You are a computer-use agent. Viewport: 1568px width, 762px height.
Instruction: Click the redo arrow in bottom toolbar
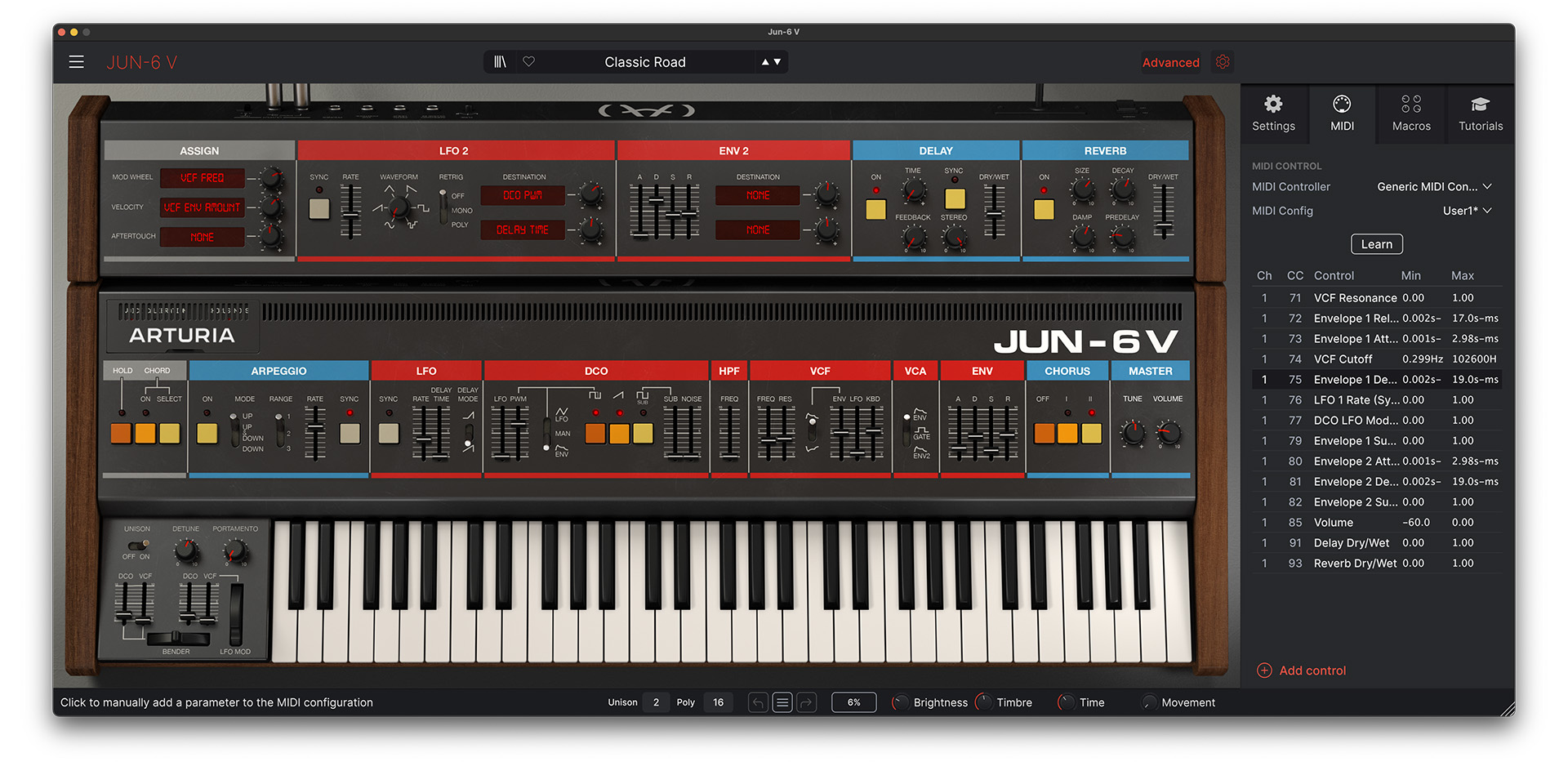coord(807,702)
